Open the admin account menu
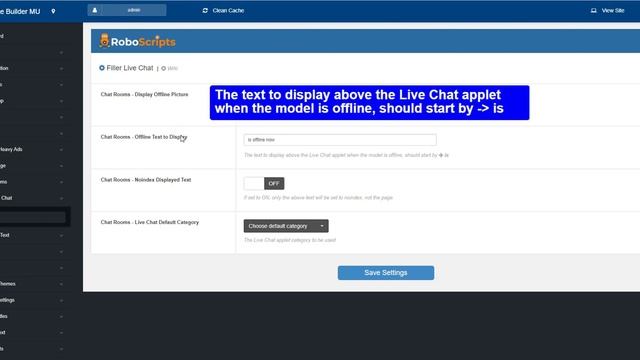640x360 pixels. tap(127, 10)
